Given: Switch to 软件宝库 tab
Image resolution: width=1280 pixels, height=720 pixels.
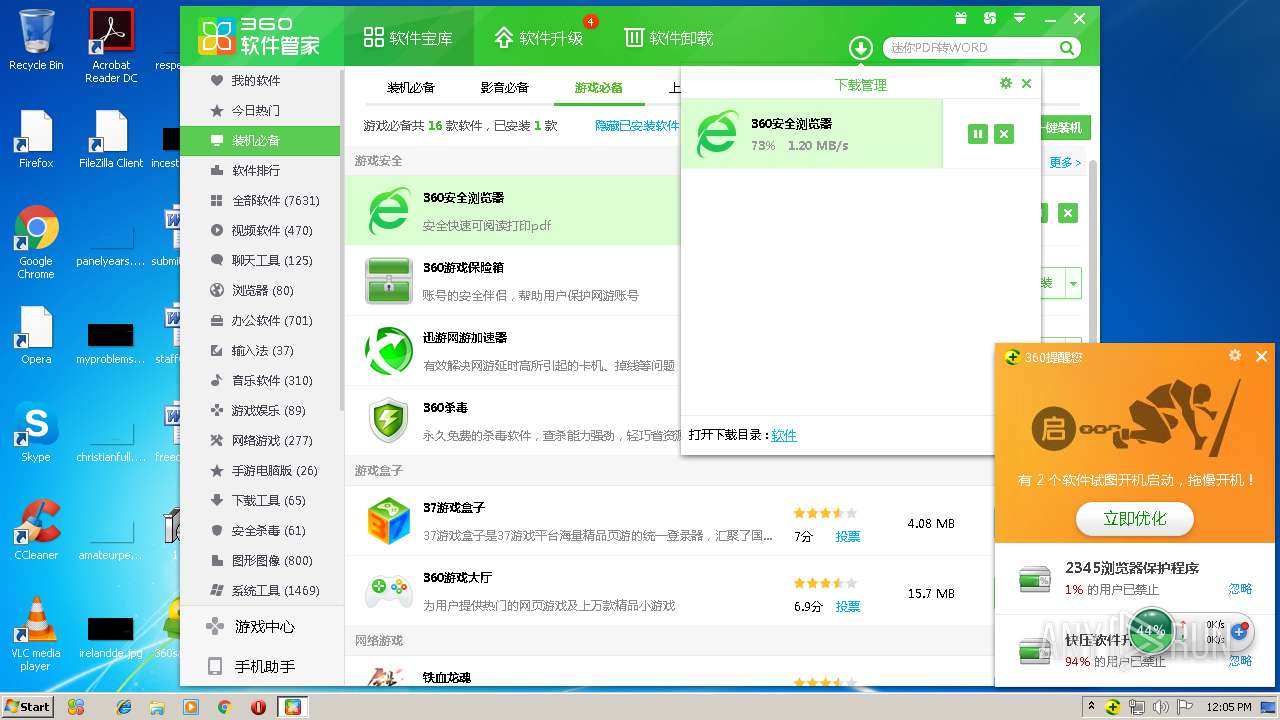Looking at the screenshot, I should click(408, 38).
